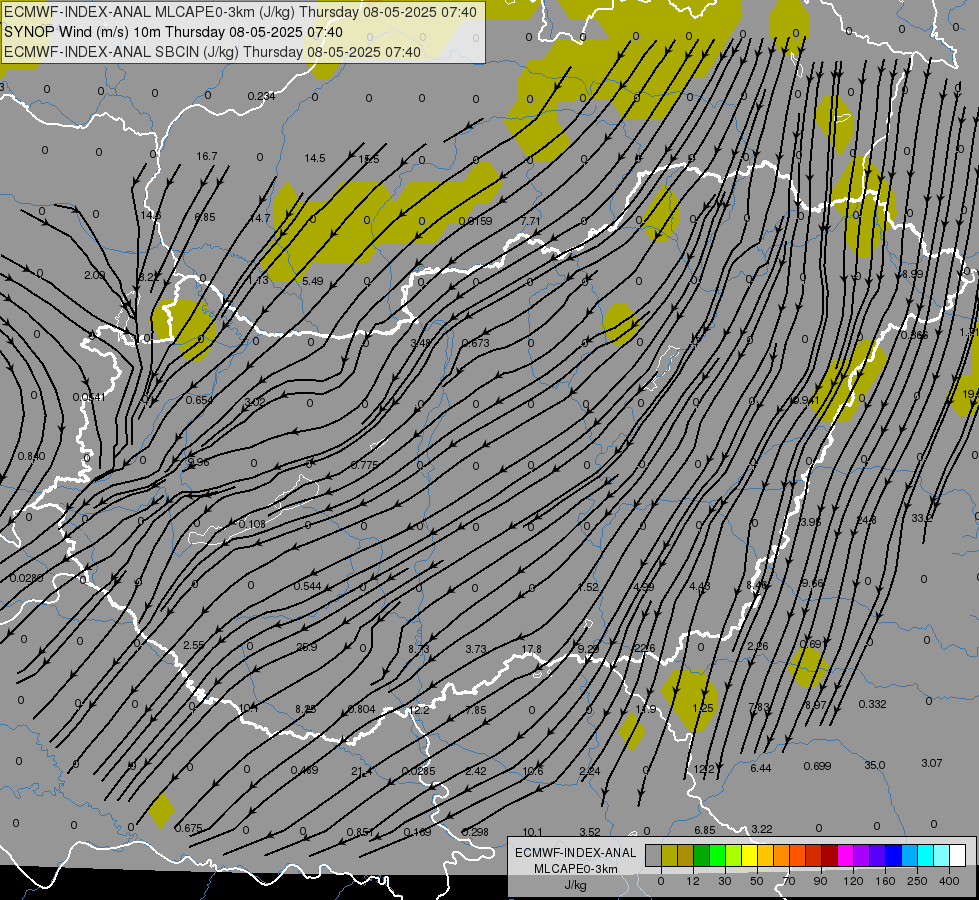Click the map value 0.234

[262, 96]
